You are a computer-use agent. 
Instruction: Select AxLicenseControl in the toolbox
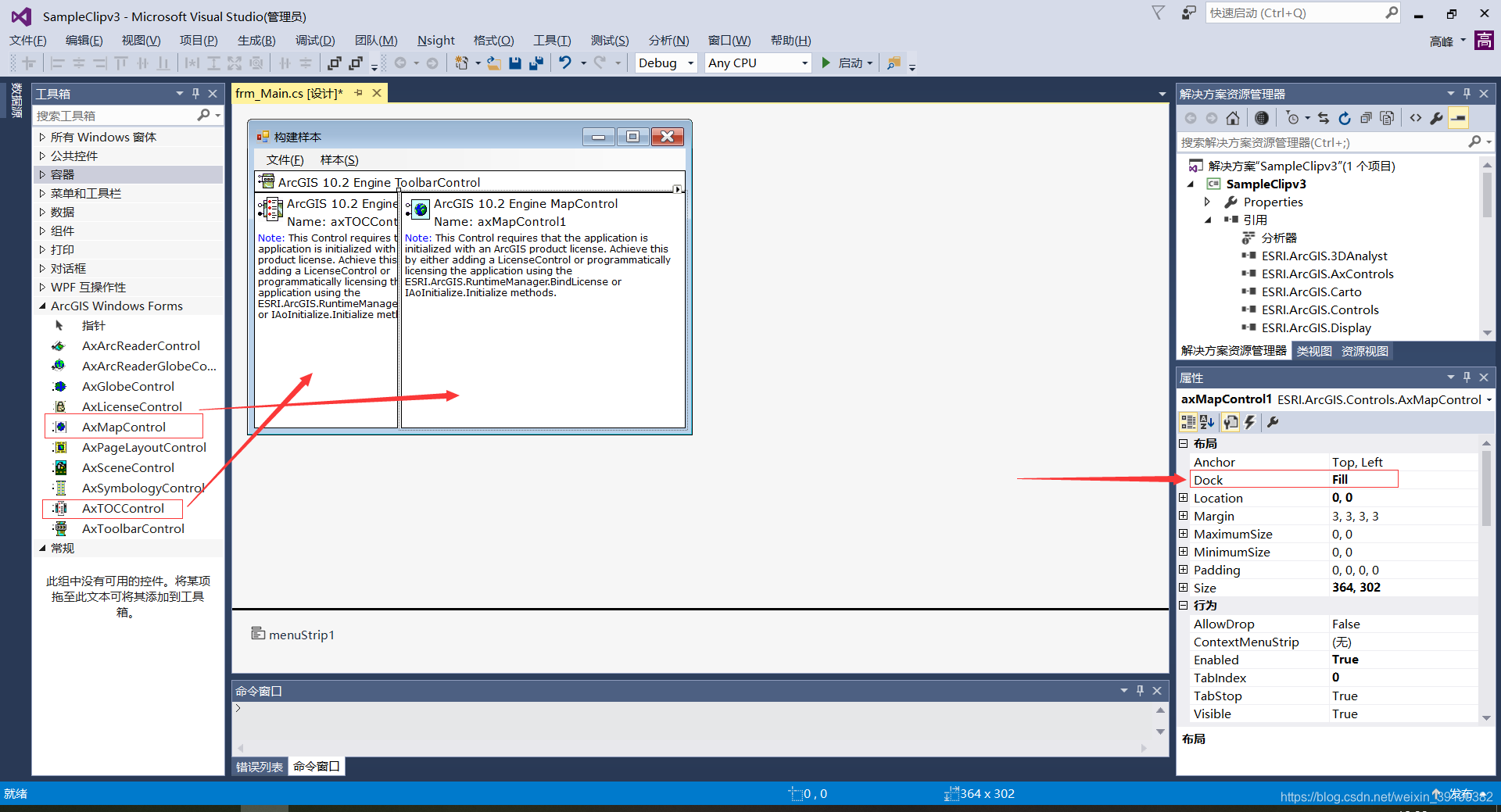tap(131, 406)
